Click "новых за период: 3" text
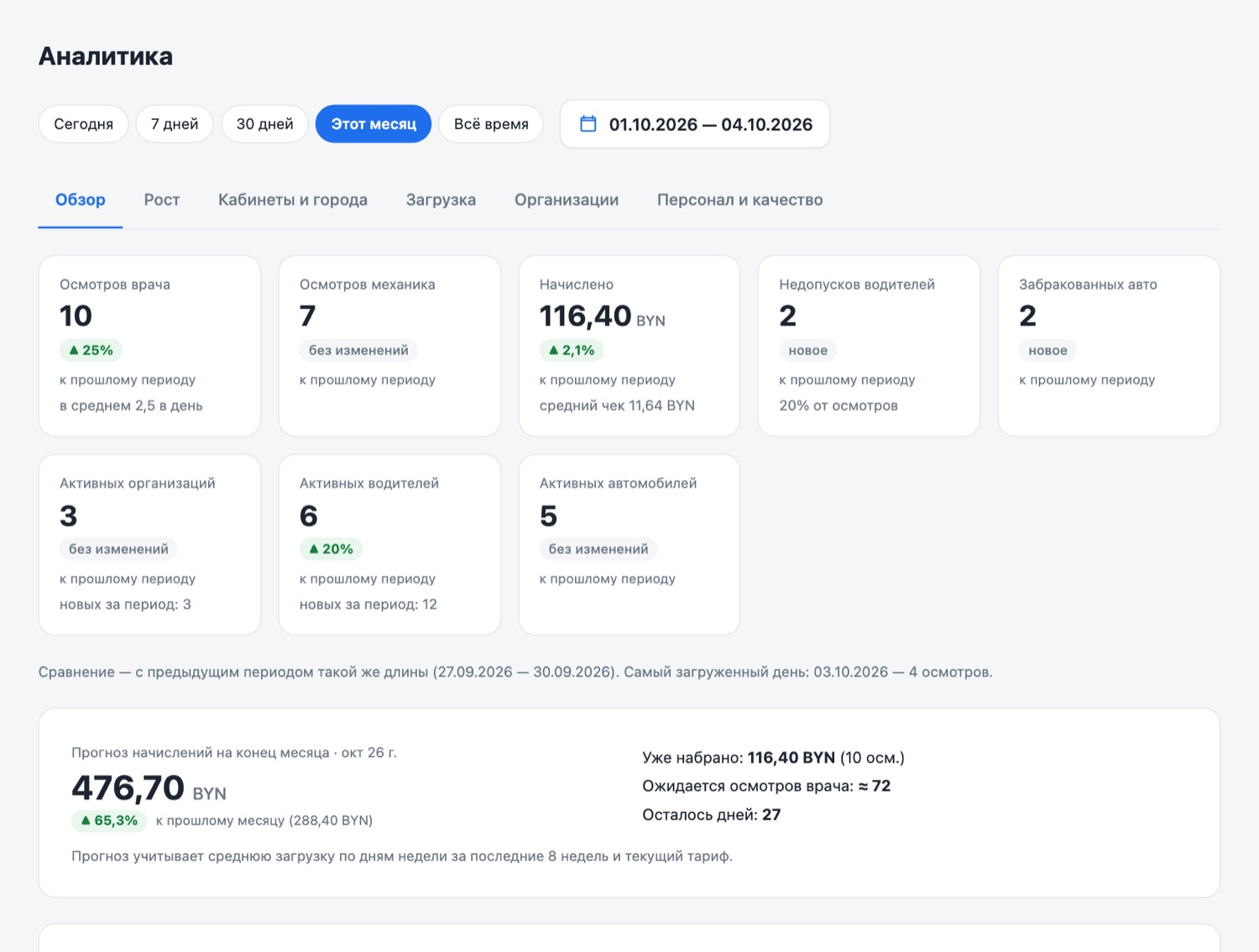 [125, 604]
